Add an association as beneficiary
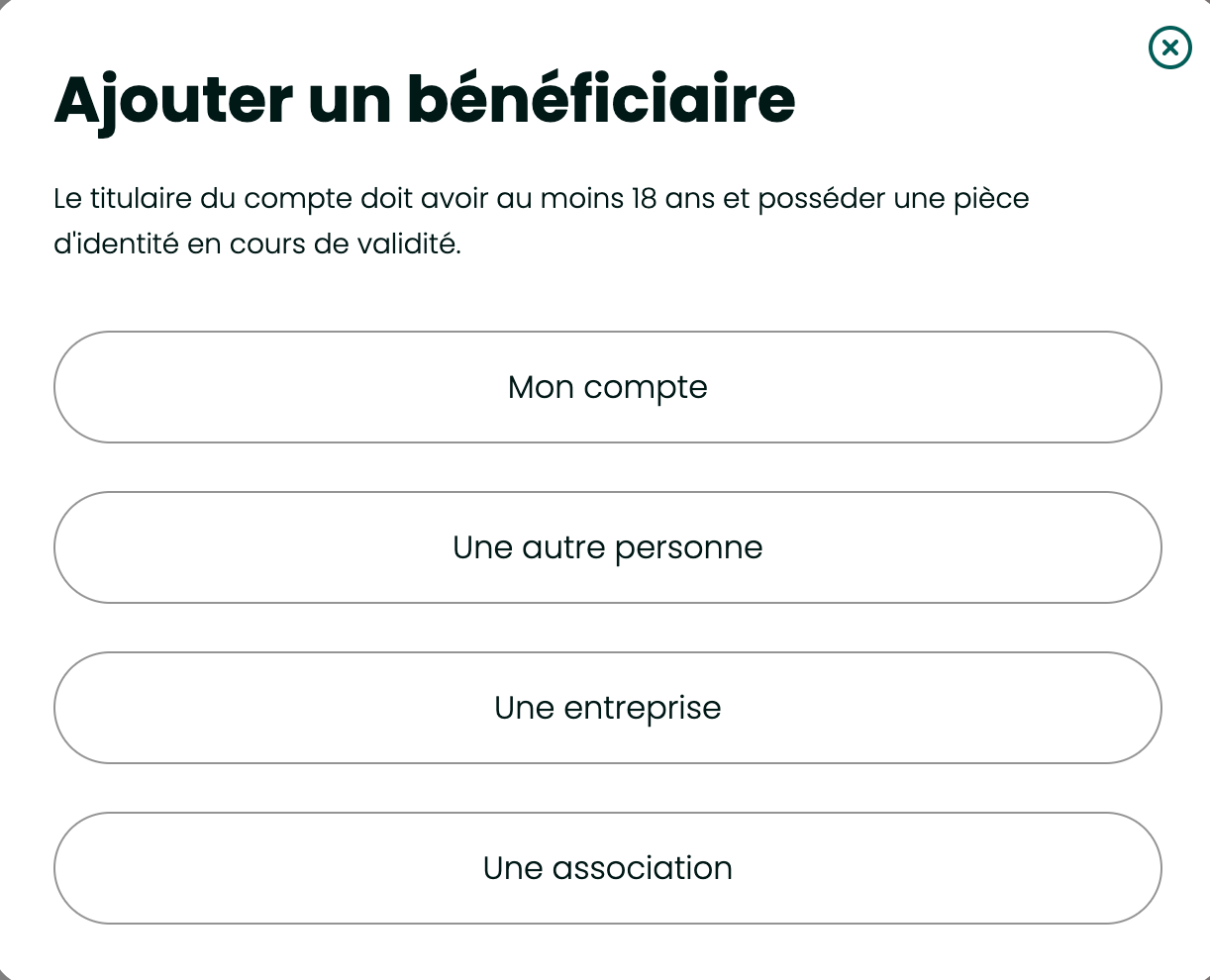The height and width of the screenshot is (980, 1210). (607, 868)
